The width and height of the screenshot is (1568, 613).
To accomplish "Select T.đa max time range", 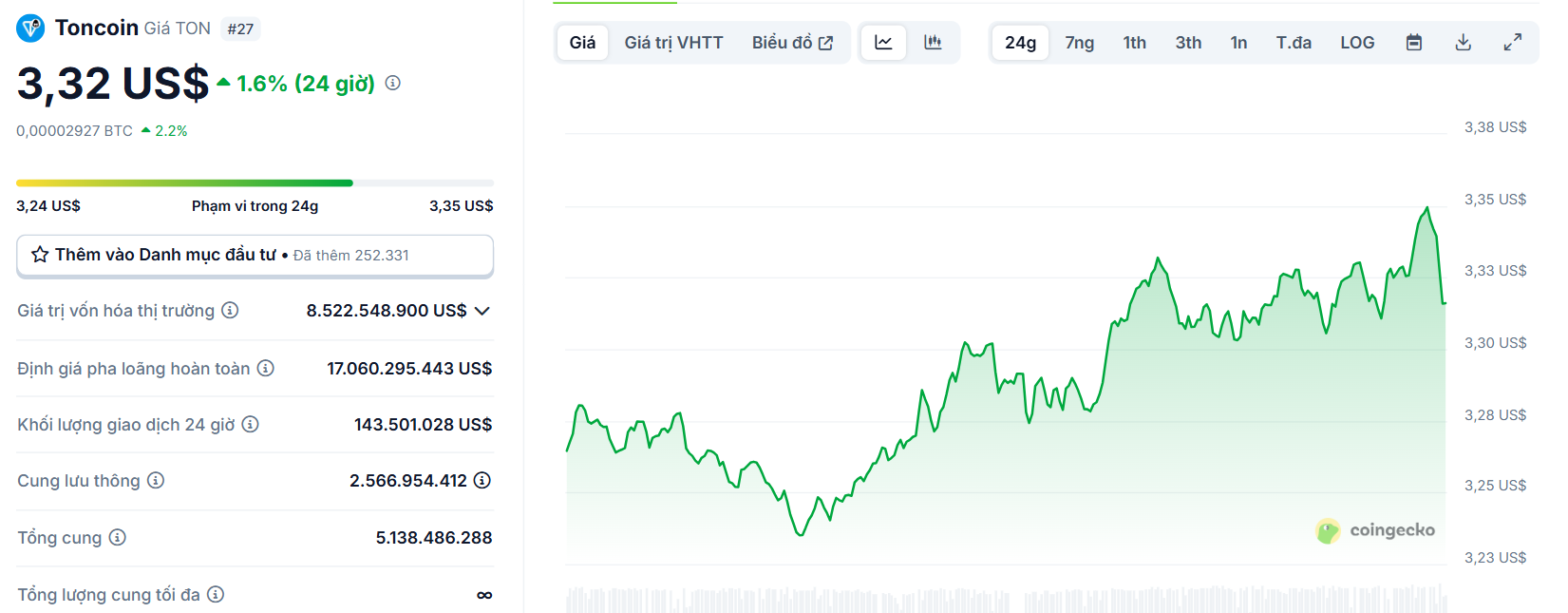I will point(1294,43).
